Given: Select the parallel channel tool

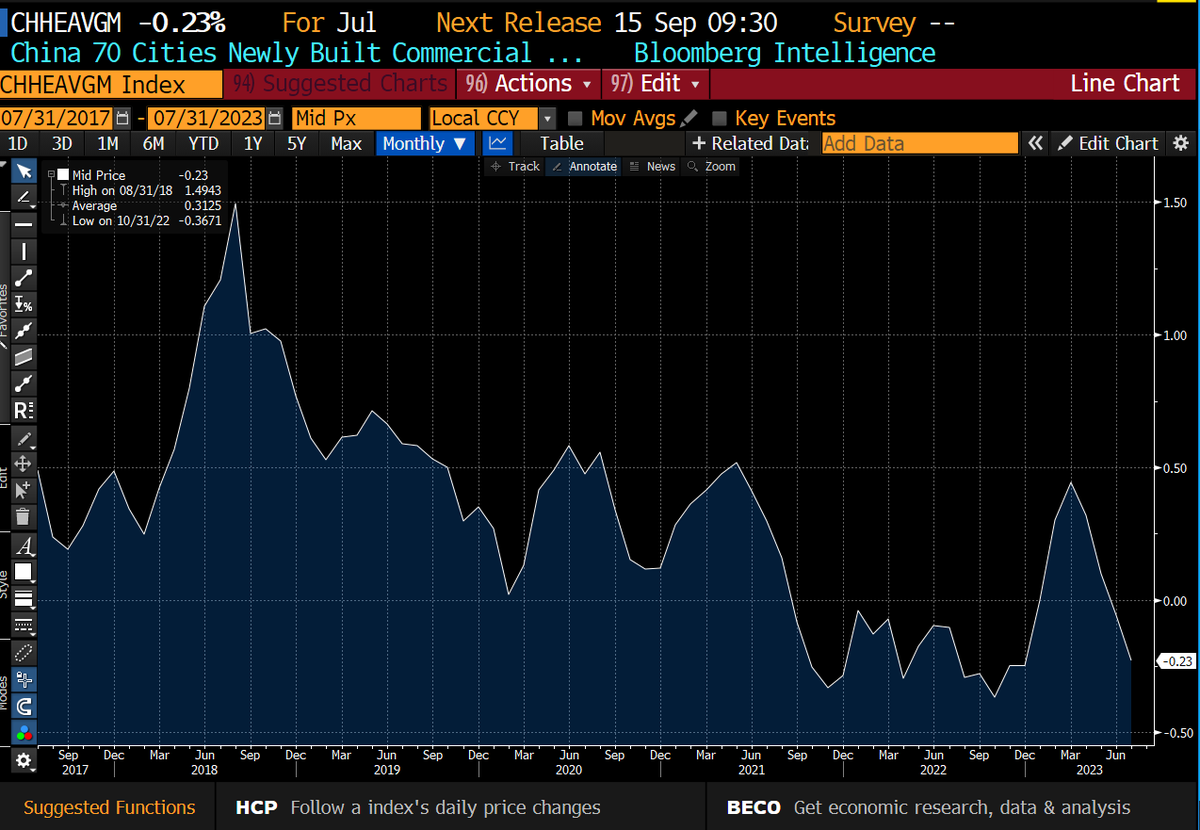Looking at the screenshot, I should pyautogui.click(x=23, y=357).
